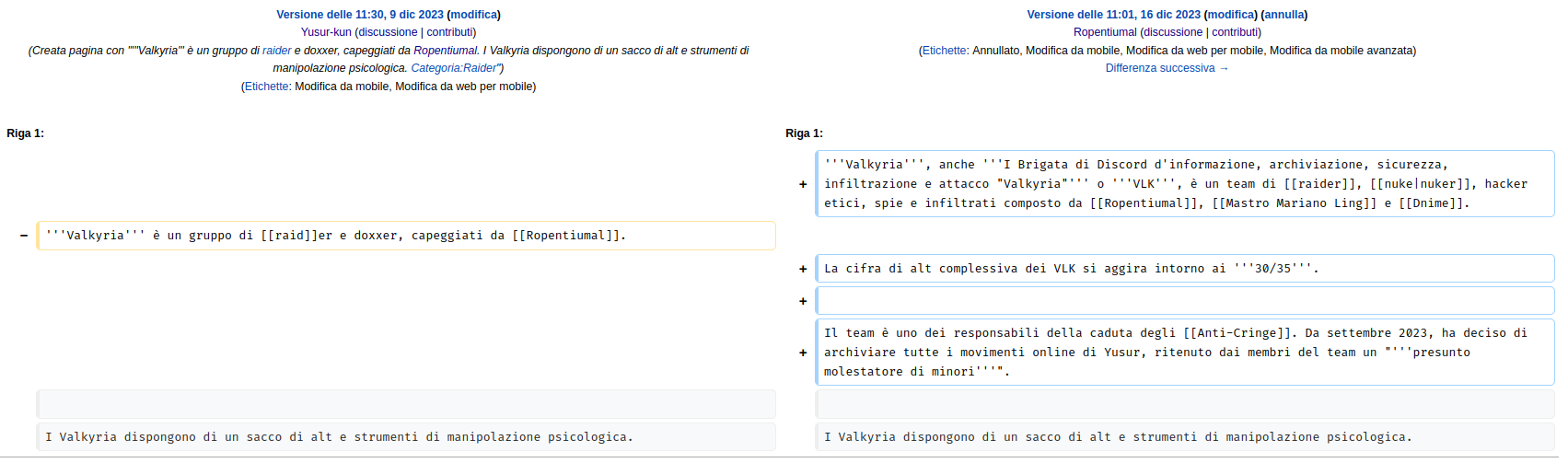Follow the raider link in edit summary
The width and height of the screenshot is (1568, 463).
coord(277,51)
